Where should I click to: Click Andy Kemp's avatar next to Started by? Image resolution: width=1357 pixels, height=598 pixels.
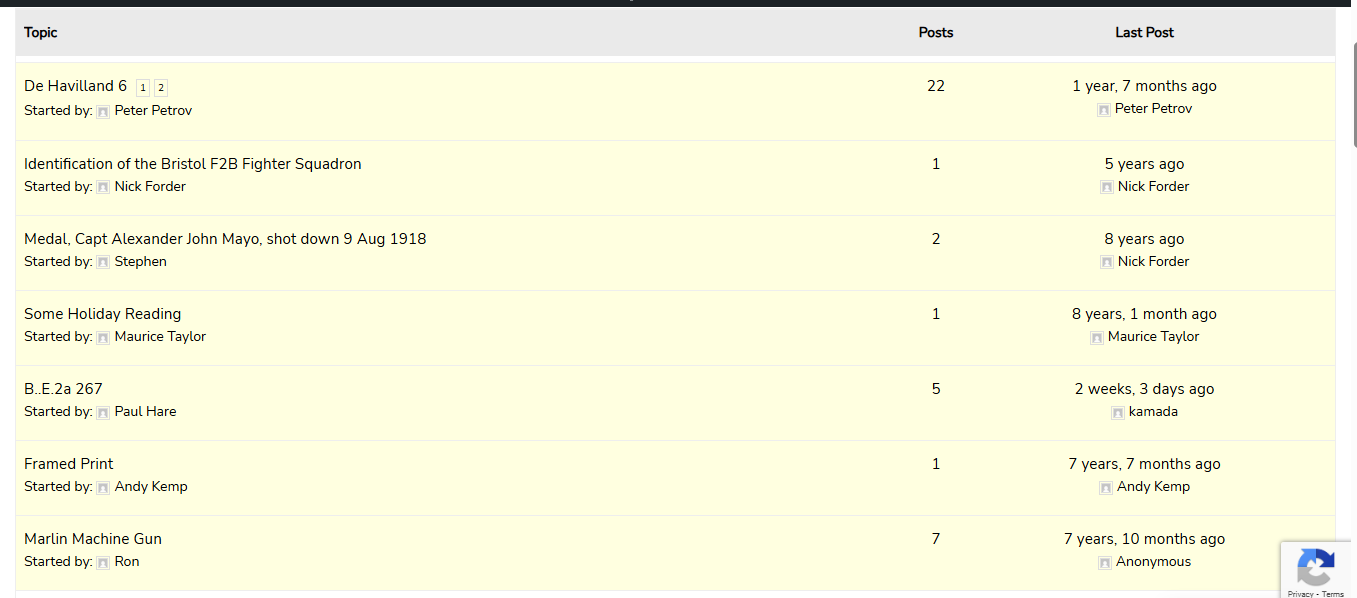(x=103, y=487)
